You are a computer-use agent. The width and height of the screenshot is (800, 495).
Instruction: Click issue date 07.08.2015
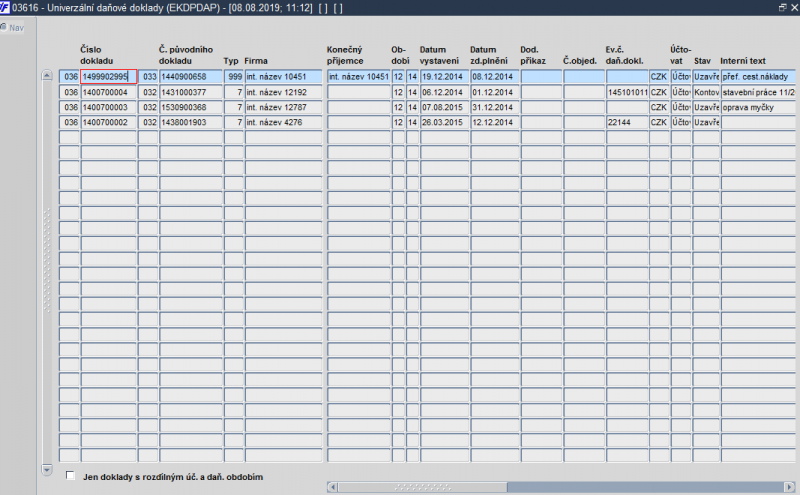pos(444,107)
